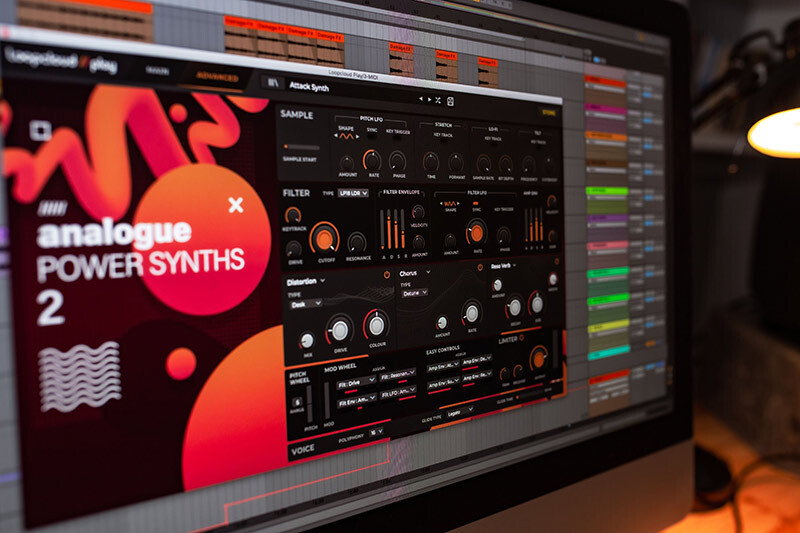Image resolution: width=800 pixels, height=533 pixels.
Task: Click the Chorus Rate knob
Action: tap(471, 313)
